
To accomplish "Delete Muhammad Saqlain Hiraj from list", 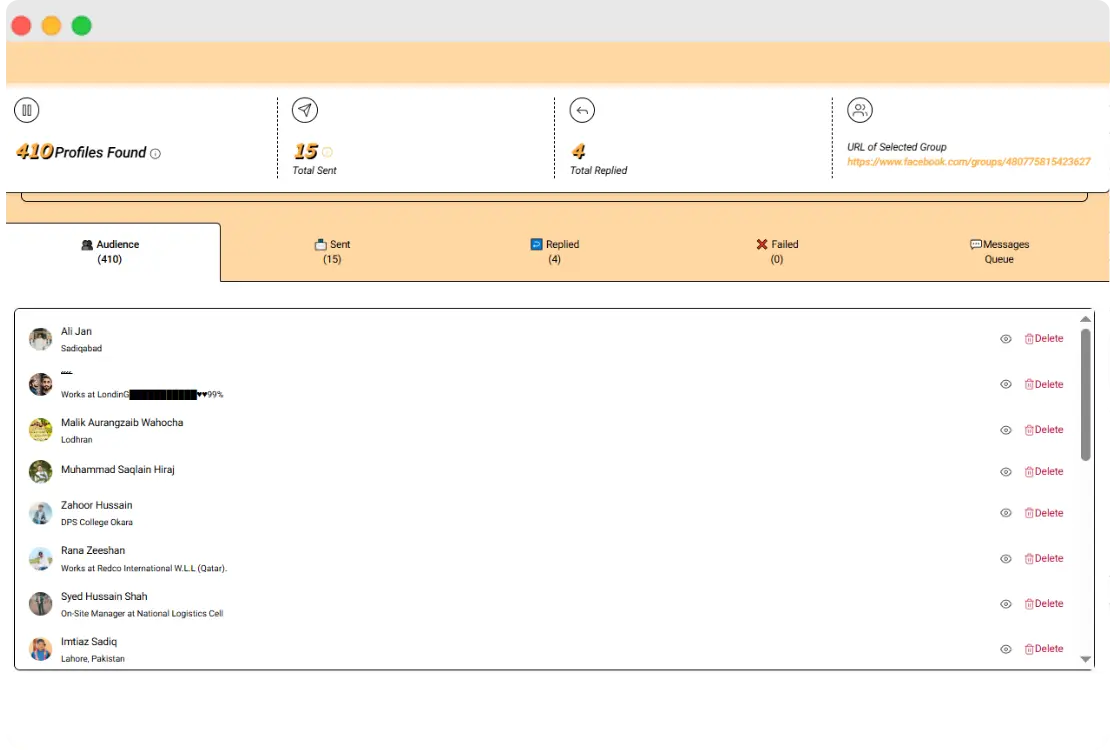I will coord(1043,472).
